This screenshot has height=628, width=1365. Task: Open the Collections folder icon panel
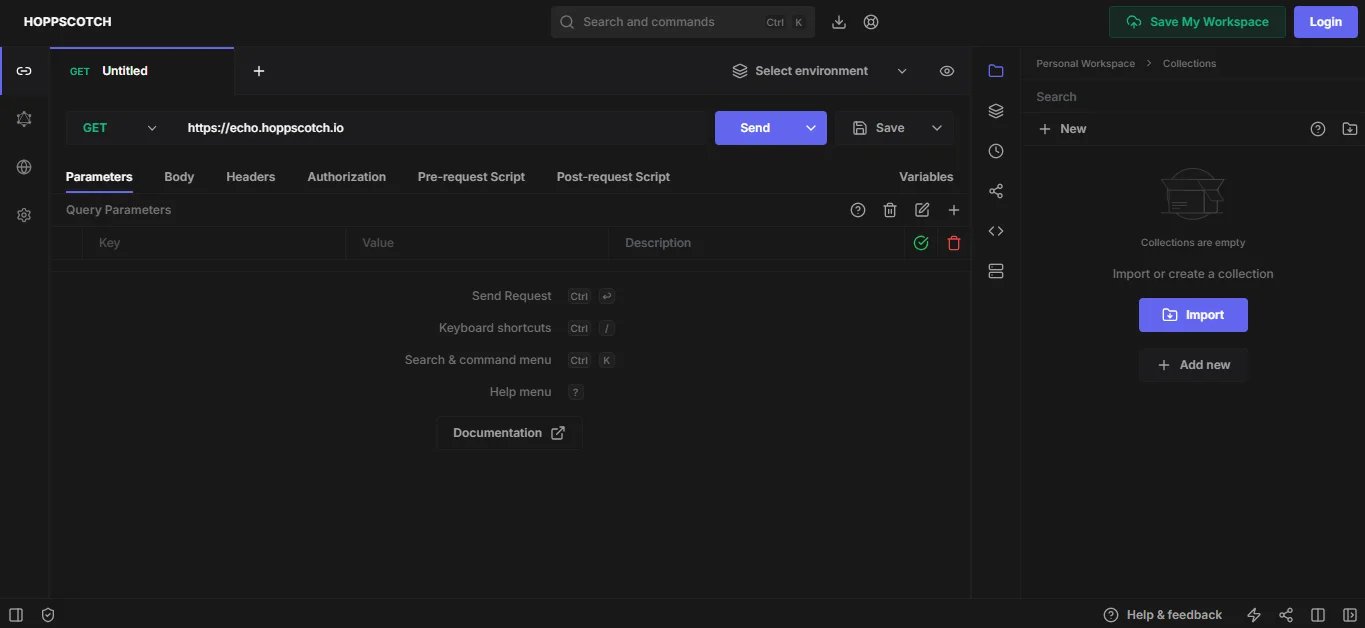click(995, 71)
